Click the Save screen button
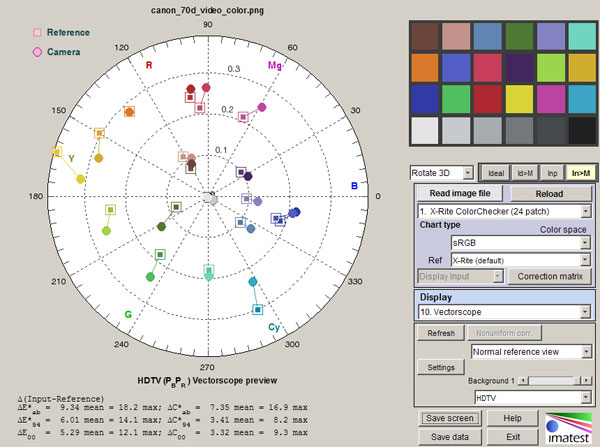 450,418
